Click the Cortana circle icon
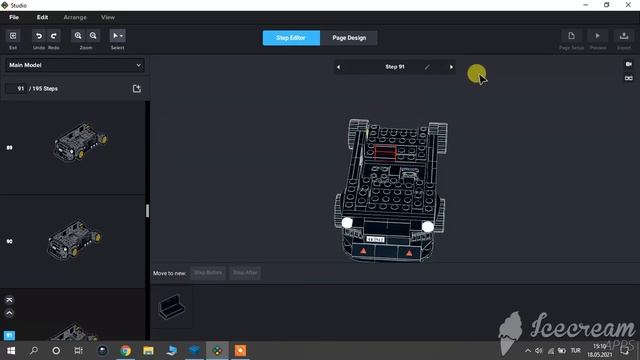This screenshot has height=360, width=640. tap(56, 351)
